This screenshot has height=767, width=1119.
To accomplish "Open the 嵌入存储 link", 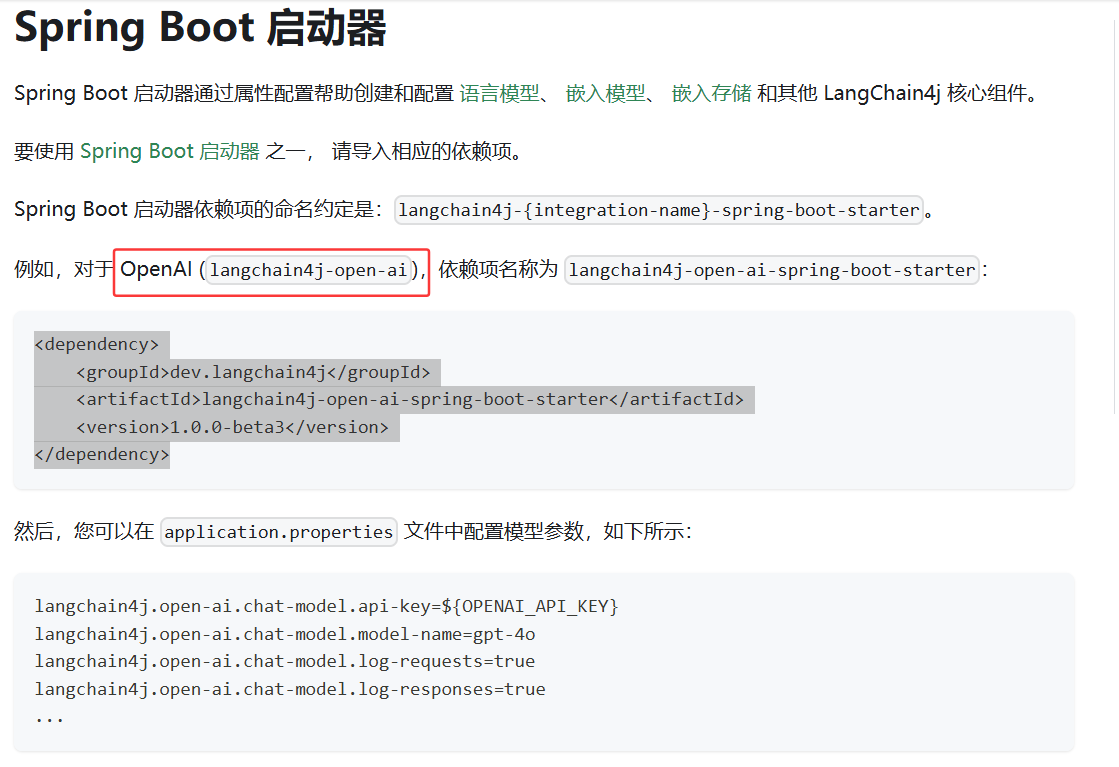I will pyautogui.click(x=711, y=94).
